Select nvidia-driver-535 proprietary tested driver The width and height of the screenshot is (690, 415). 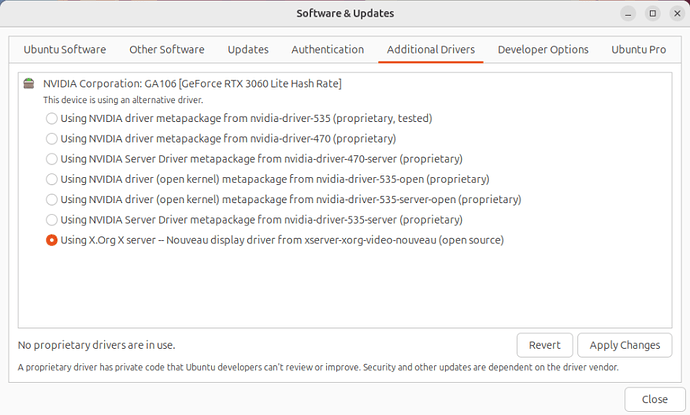click(52, 118)
